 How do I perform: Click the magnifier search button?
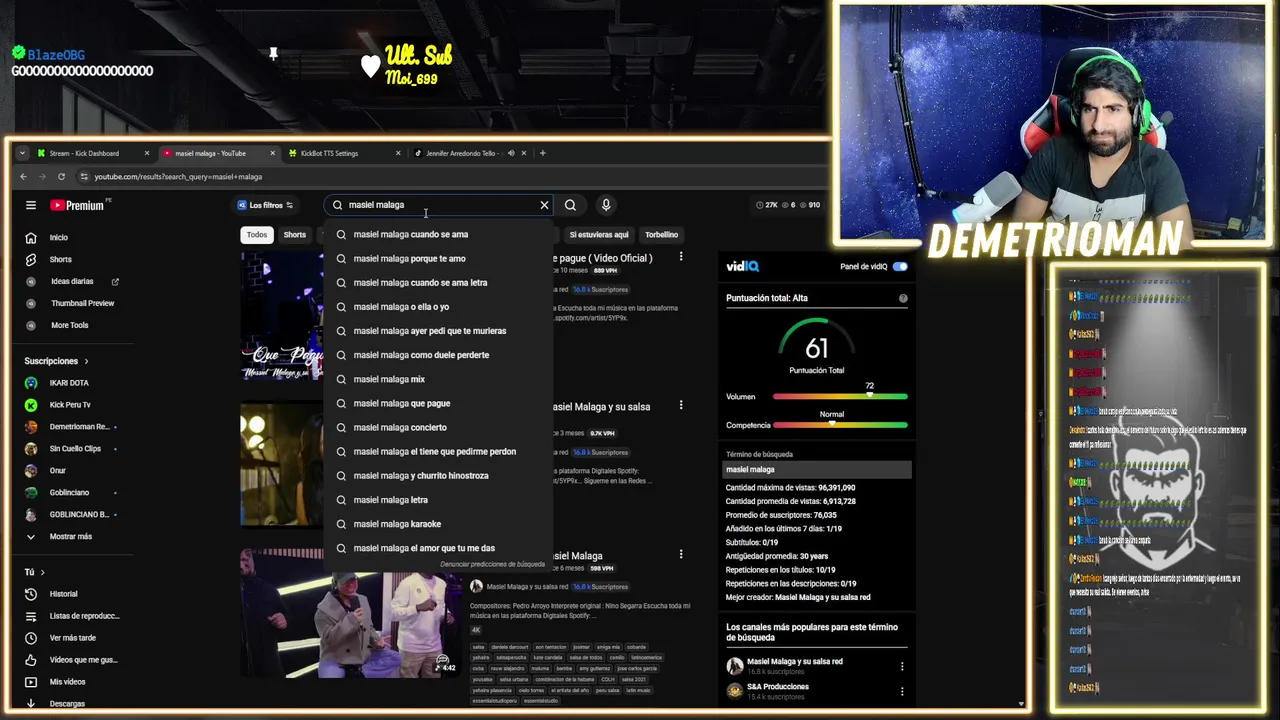(x=570, y=205)
